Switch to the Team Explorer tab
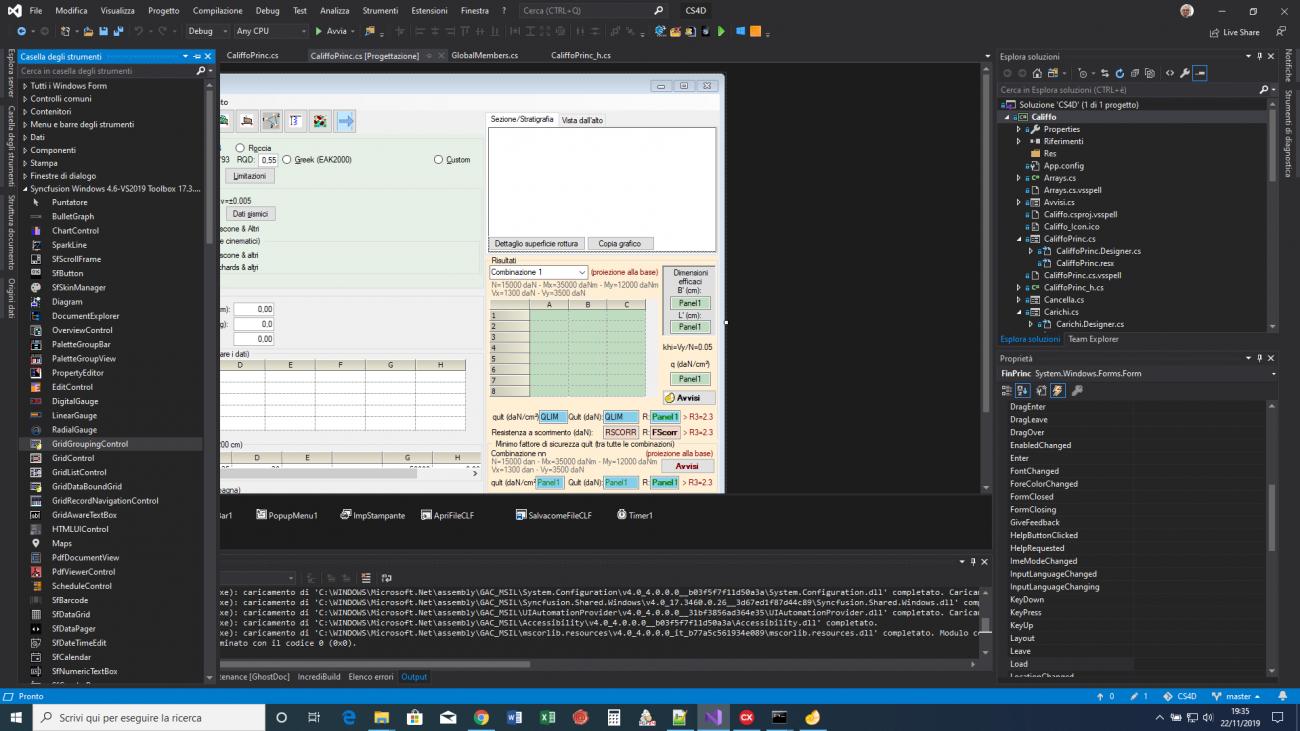The image size is (1300, 731). (x=1093, y=339)
